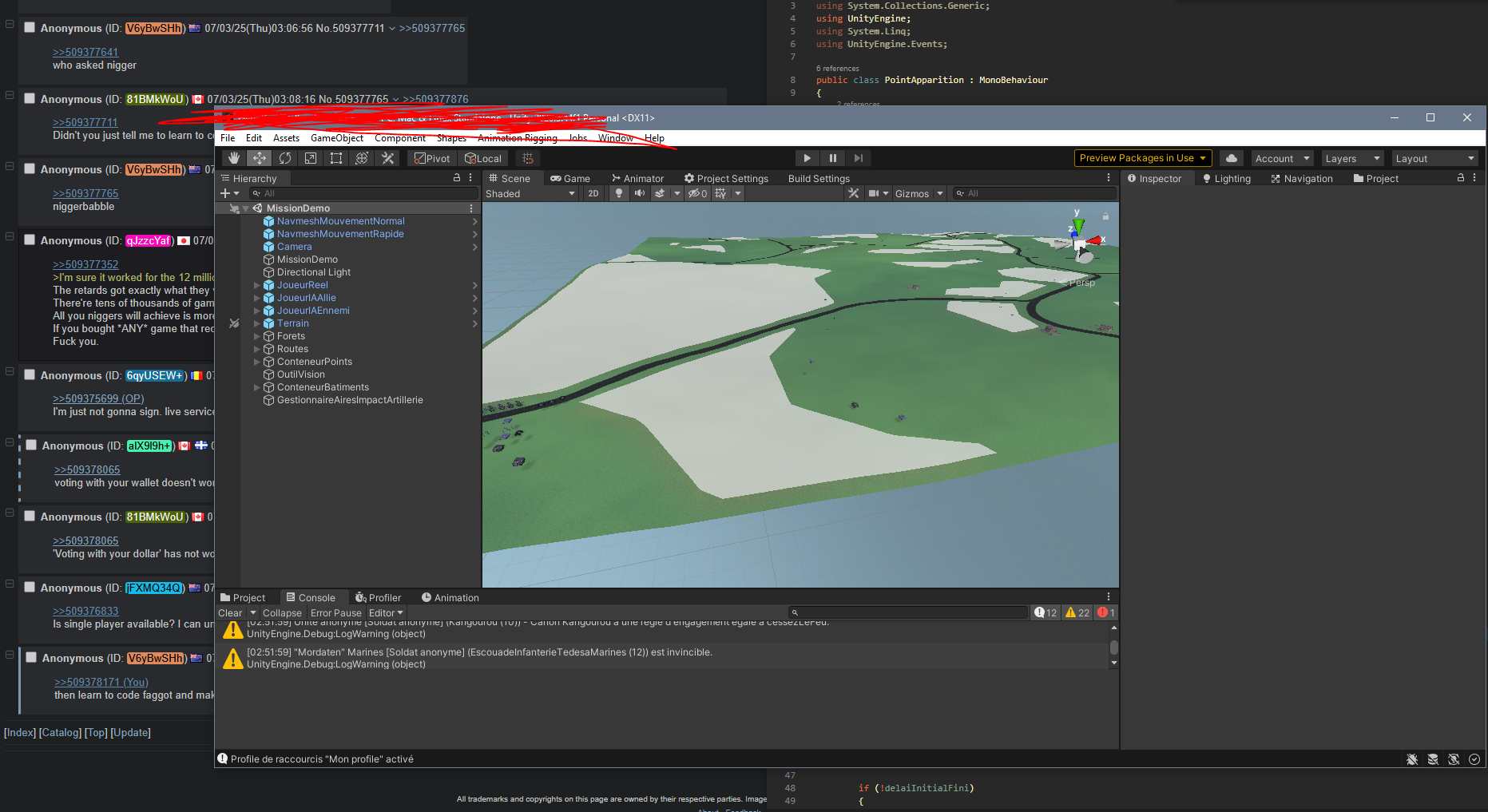Switch to the Animator tab

[637, 179]
